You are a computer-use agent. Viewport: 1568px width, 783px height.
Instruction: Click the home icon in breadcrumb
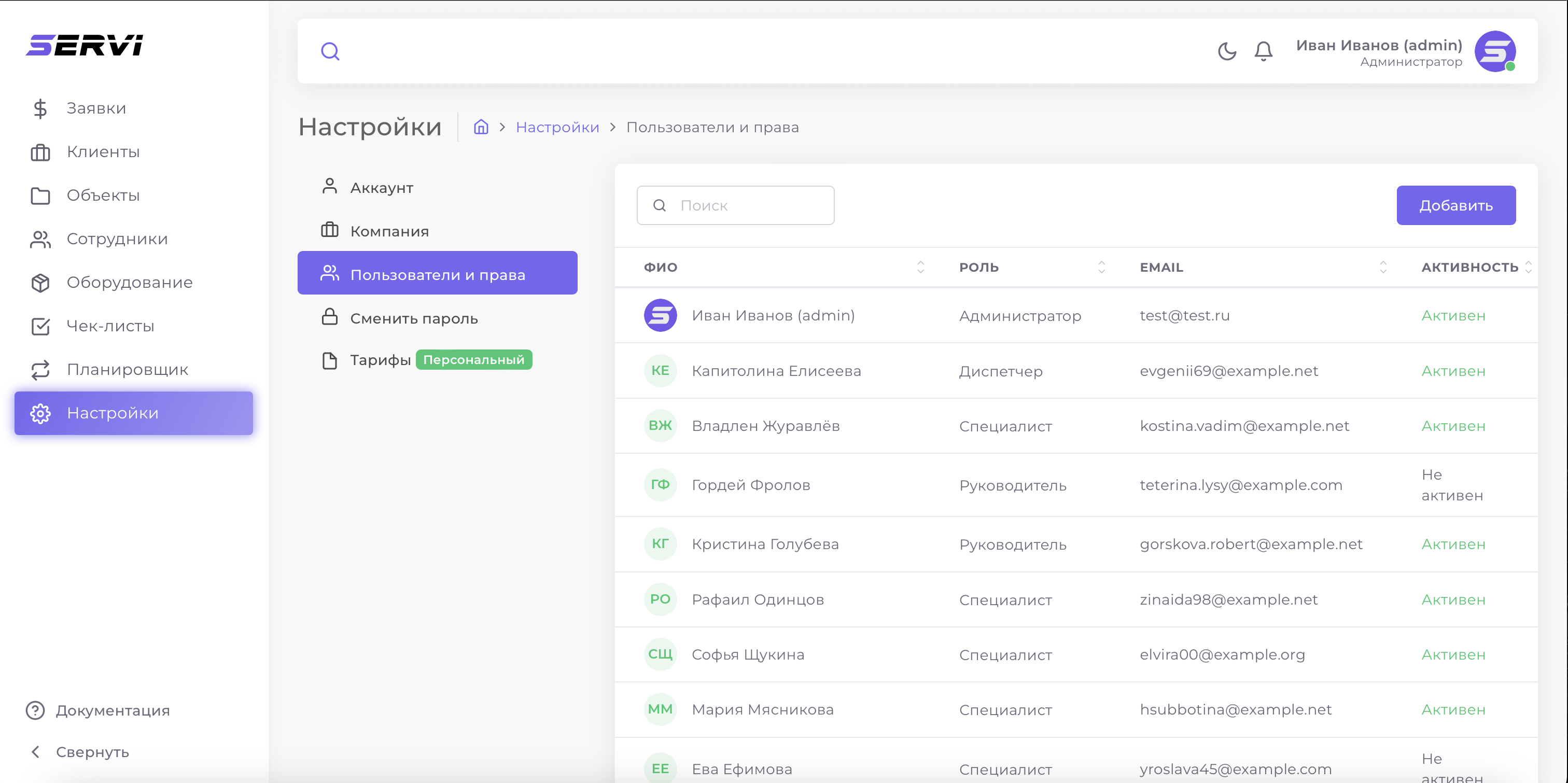(481, 127)
